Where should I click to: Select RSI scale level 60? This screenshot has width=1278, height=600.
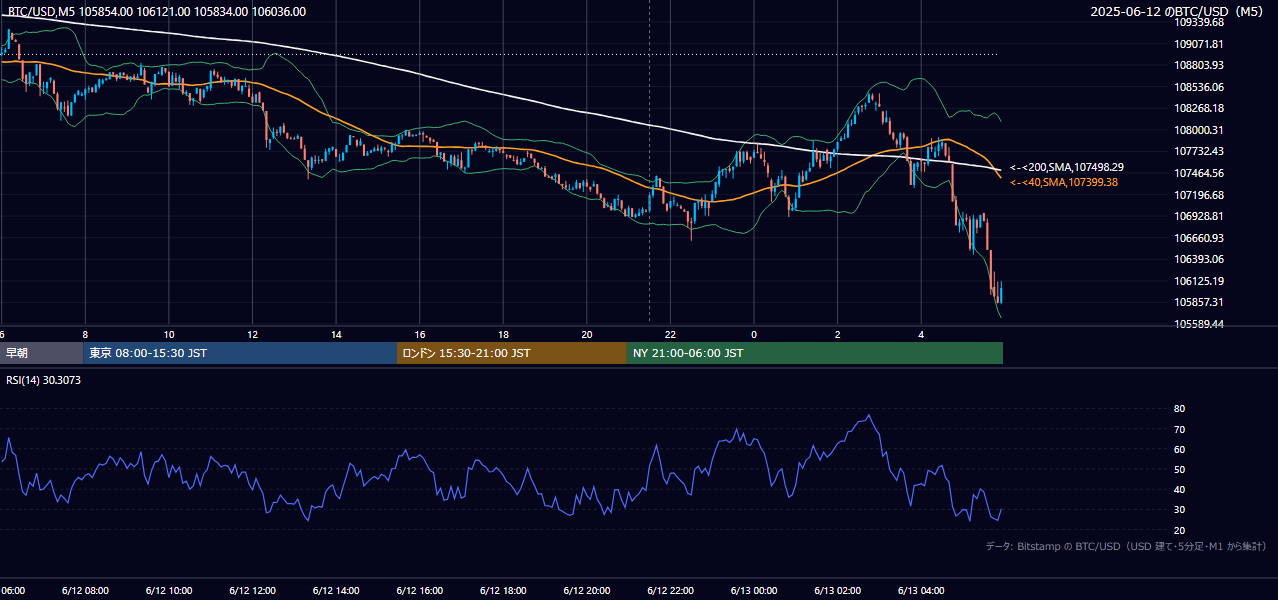(x=1179, y=449)
